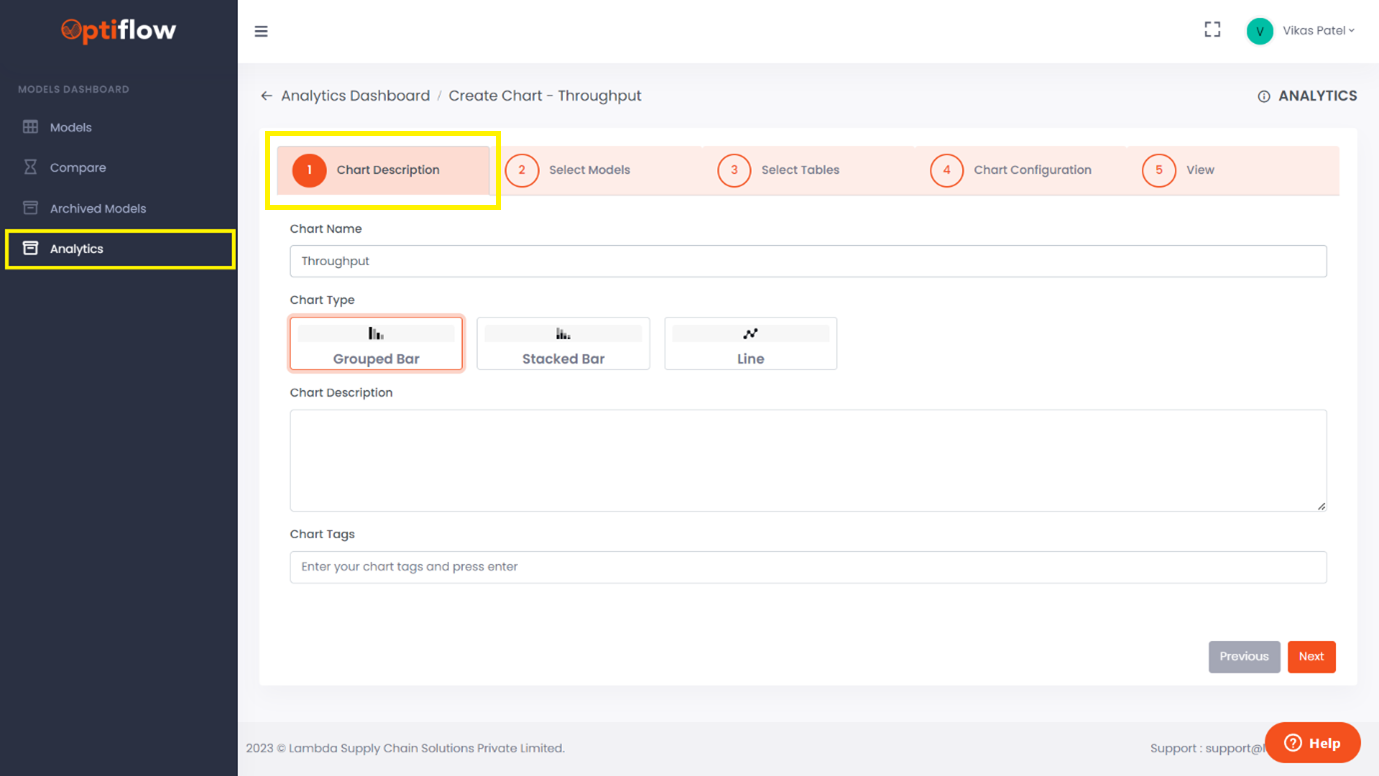The height and width of the screenshot is (776, 1379).
Task: Confirm Grouped Bar as chart type
Action: pyautogui.click(x=376, y=343)
